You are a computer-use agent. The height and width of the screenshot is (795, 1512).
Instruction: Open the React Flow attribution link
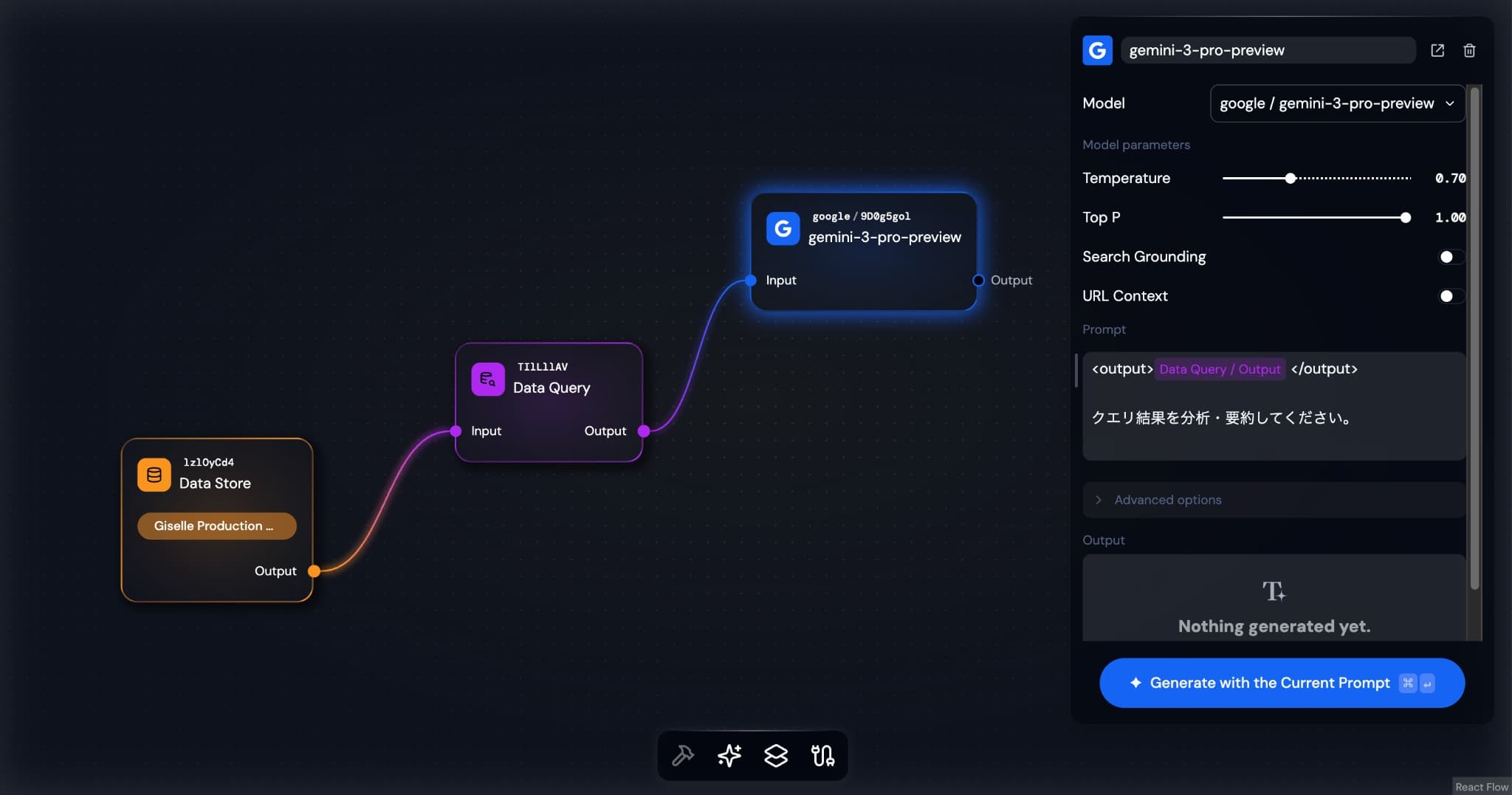point(1481,787)
